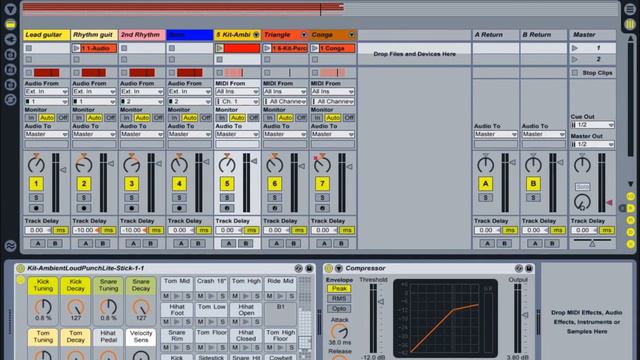The height and width of the screenshot is (360, 640).
Task: Click the Hihat Open drum pad
Action: tap(246, 309)
